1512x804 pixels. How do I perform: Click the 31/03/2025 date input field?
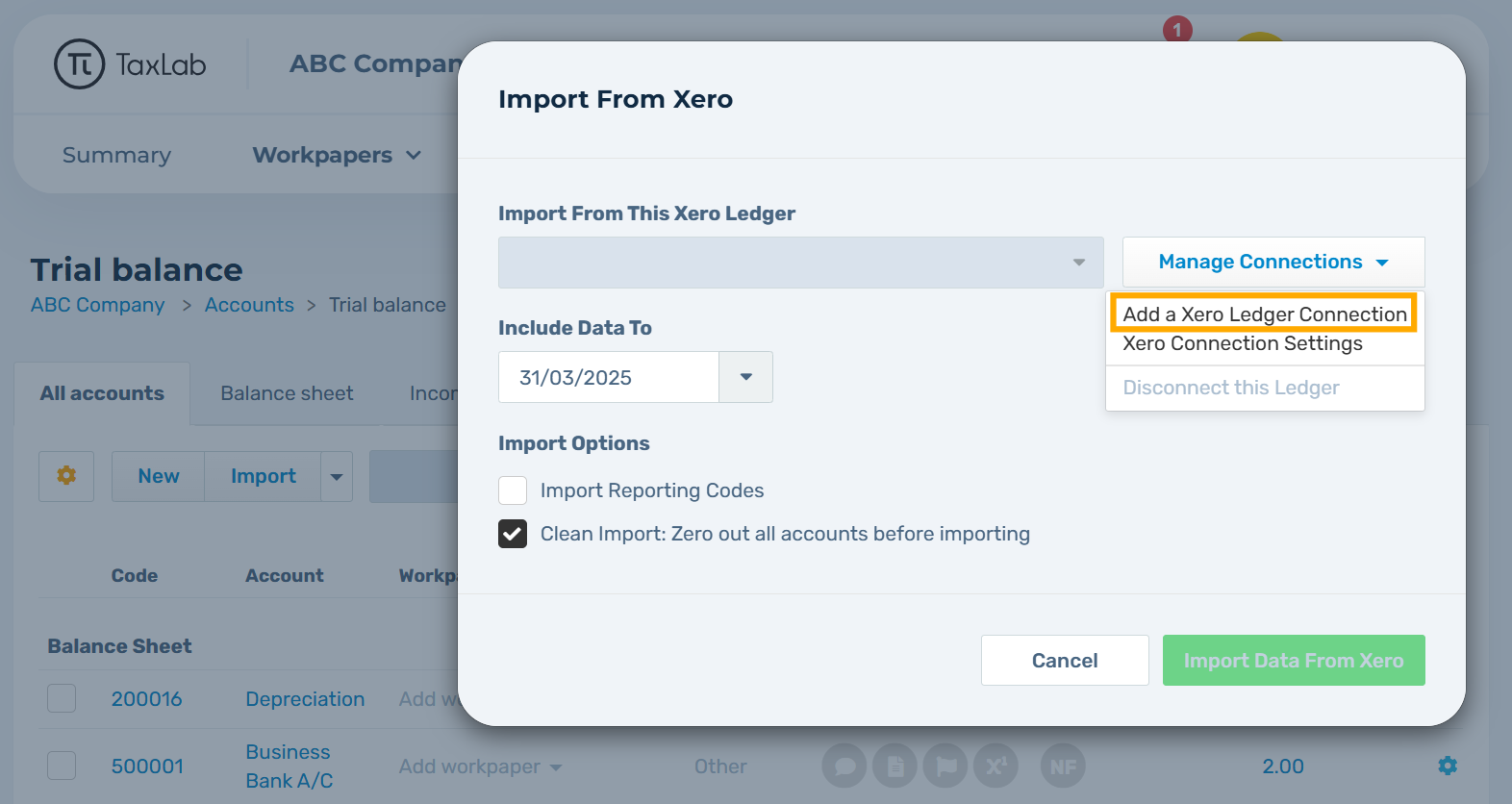tap(609, 377)
